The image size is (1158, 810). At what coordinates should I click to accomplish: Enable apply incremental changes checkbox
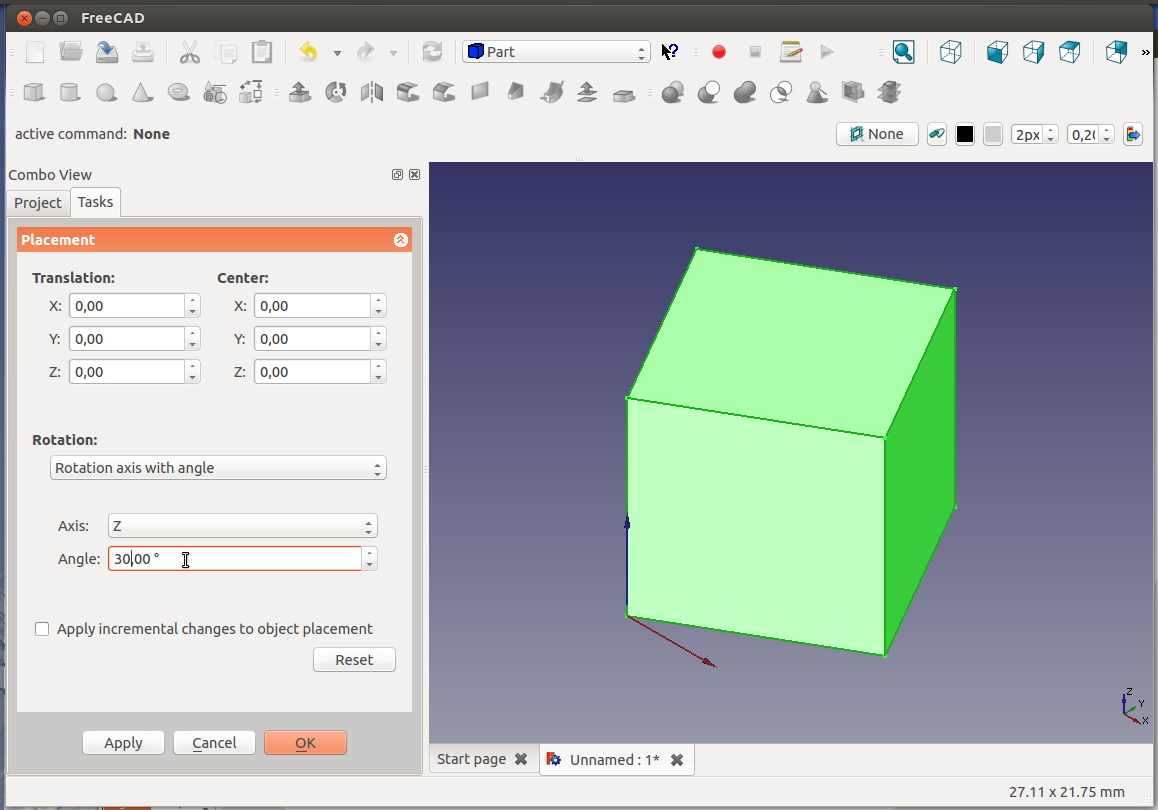coord(42,629)
